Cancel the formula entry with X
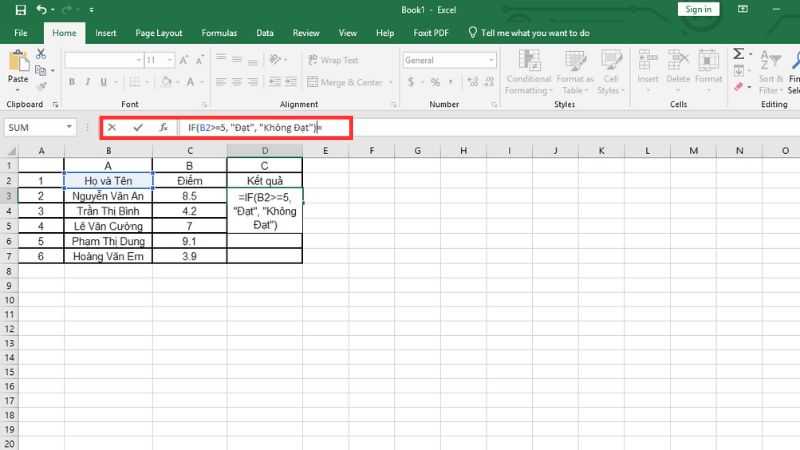The image size is (800, 450). [112, 127]
